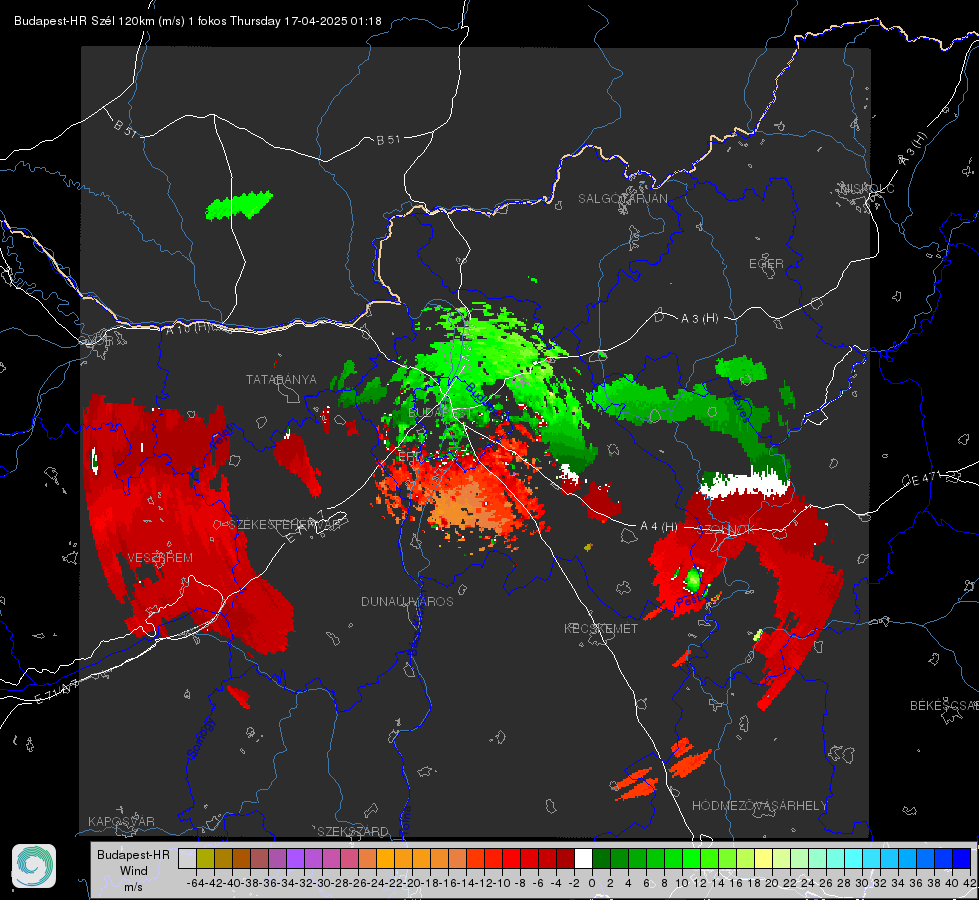Click the meteorological service swirl logo

34,866
